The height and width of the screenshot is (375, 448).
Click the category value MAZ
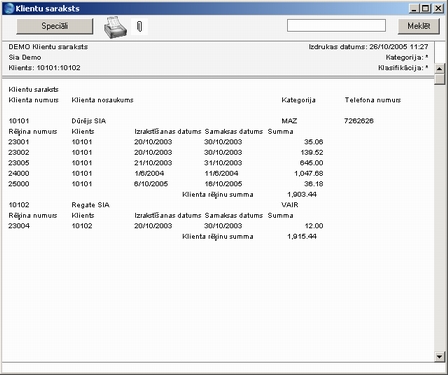289,121
